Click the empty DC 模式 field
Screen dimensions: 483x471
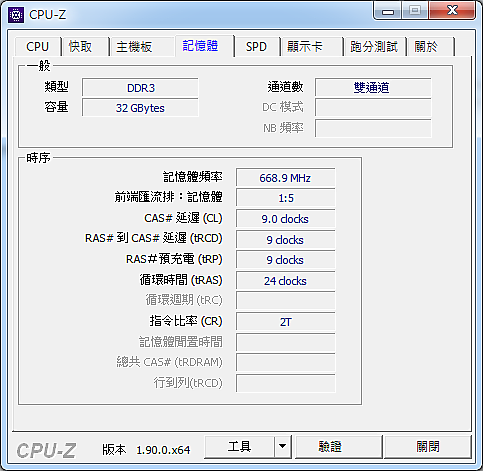(x=373, y=107)
